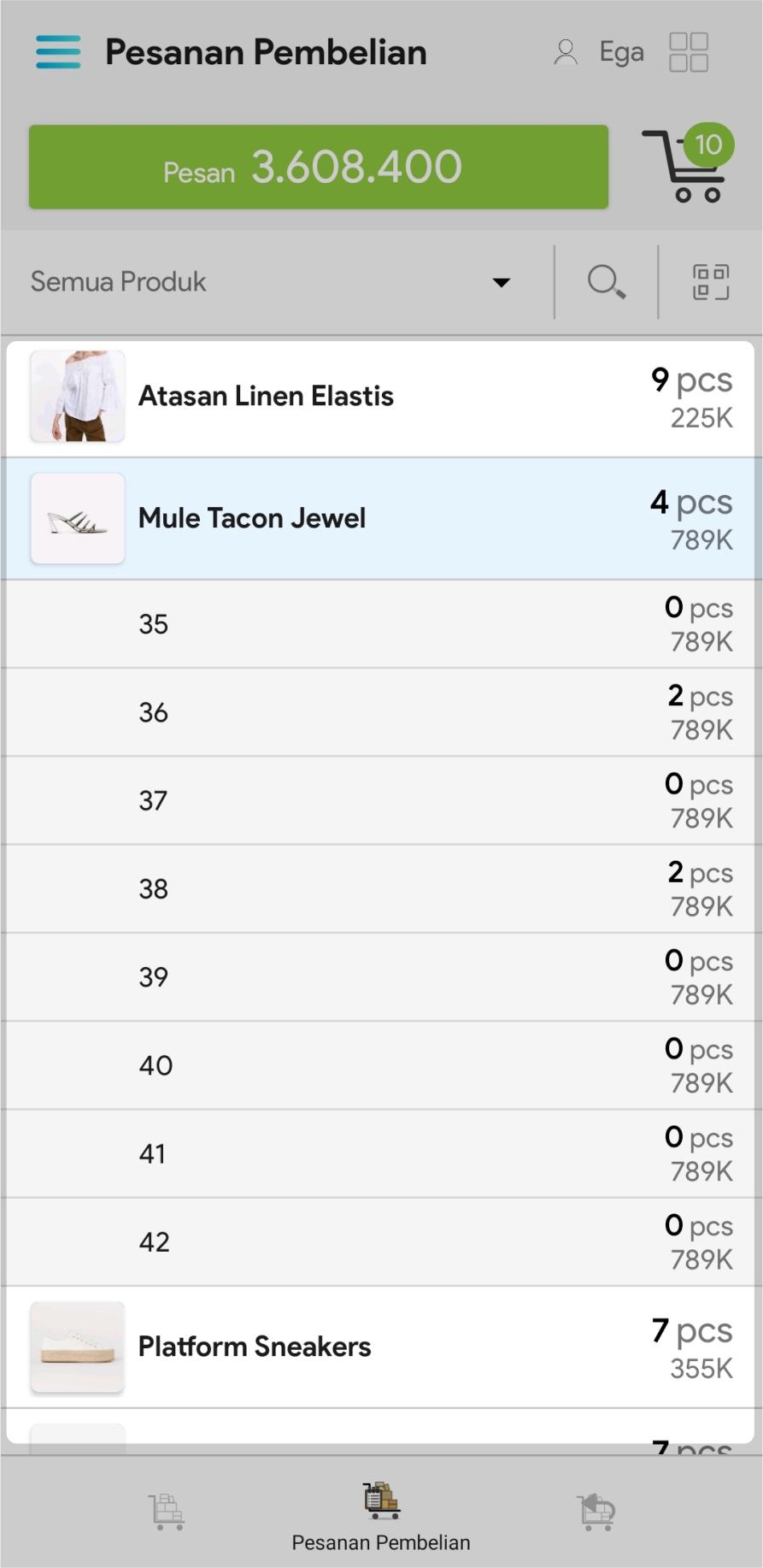Open the barcode scanner icon
Viewport: 763px width, 1568px height.
[x=710, y=281]
